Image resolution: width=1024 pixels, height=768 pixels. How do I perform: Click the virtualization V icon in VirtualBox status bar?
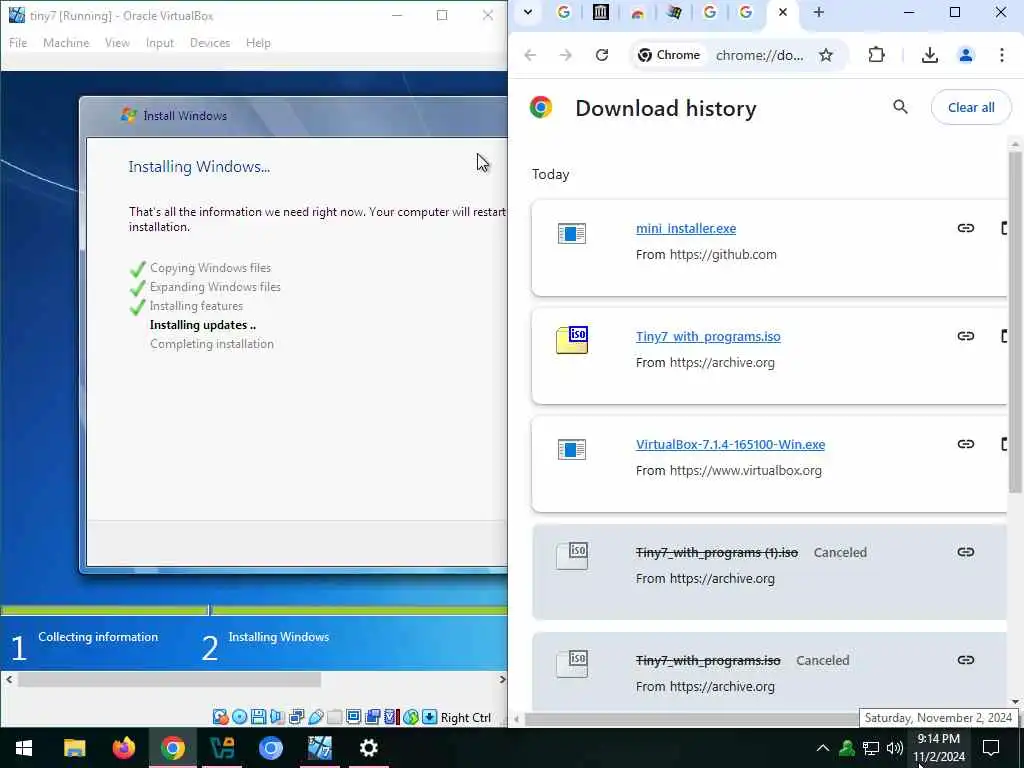pyautogui.click(x=391, y=717)
